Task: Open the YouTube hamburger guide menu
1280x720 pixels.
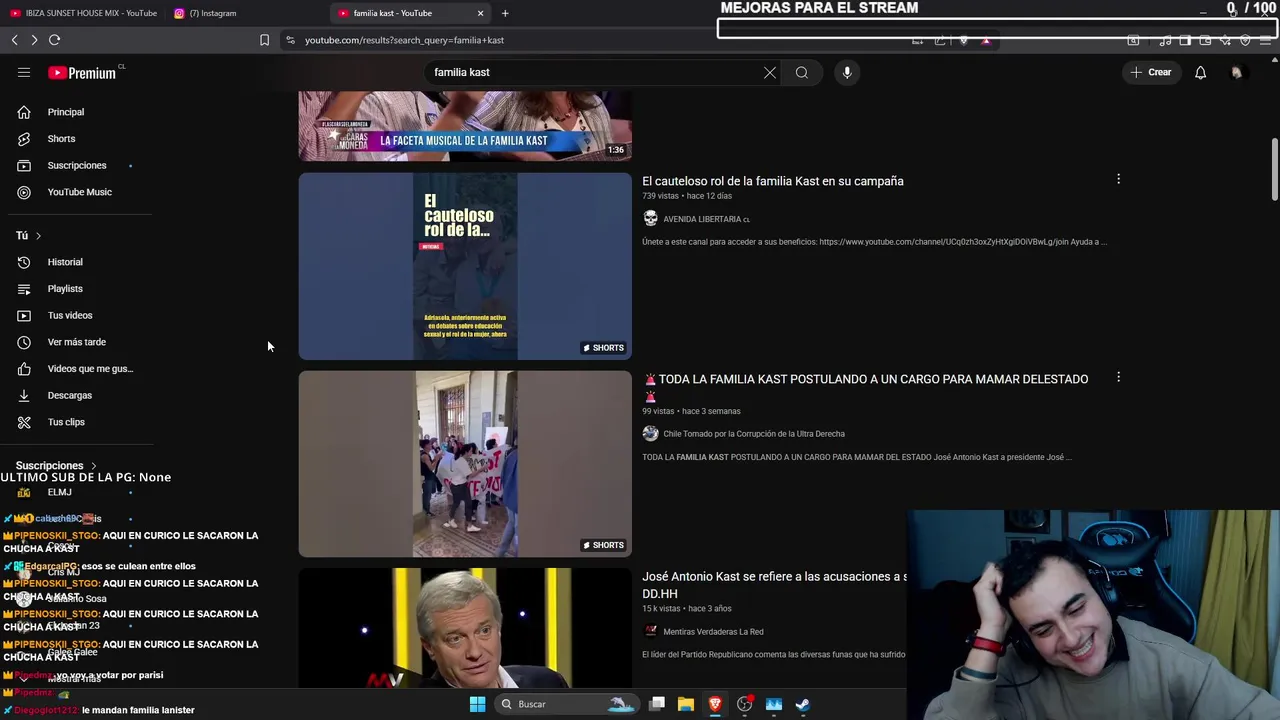Action: 24,72
